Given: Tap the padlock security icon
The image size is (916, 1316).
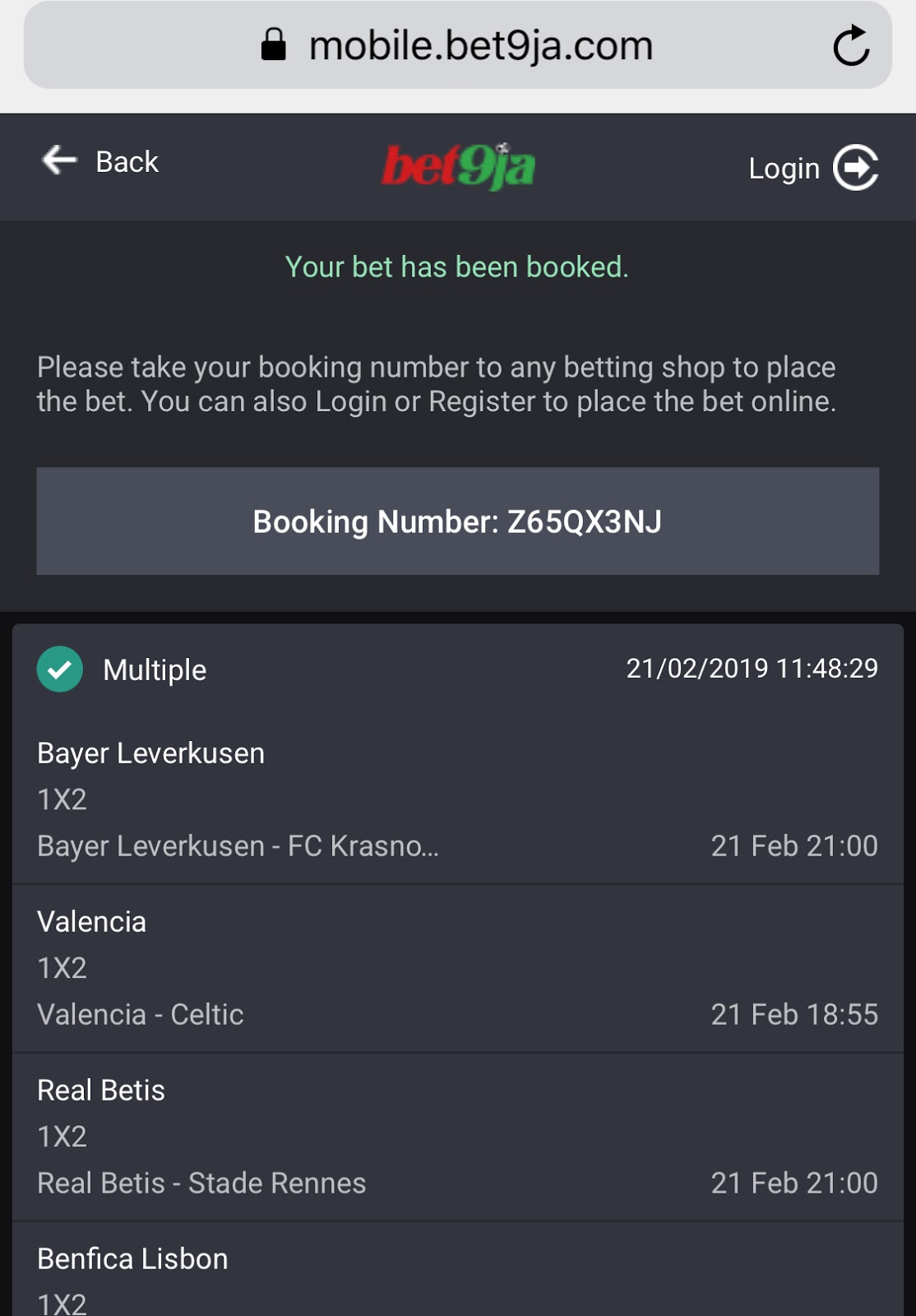Looking at the screenshot, I should click(x=273, y=45).
